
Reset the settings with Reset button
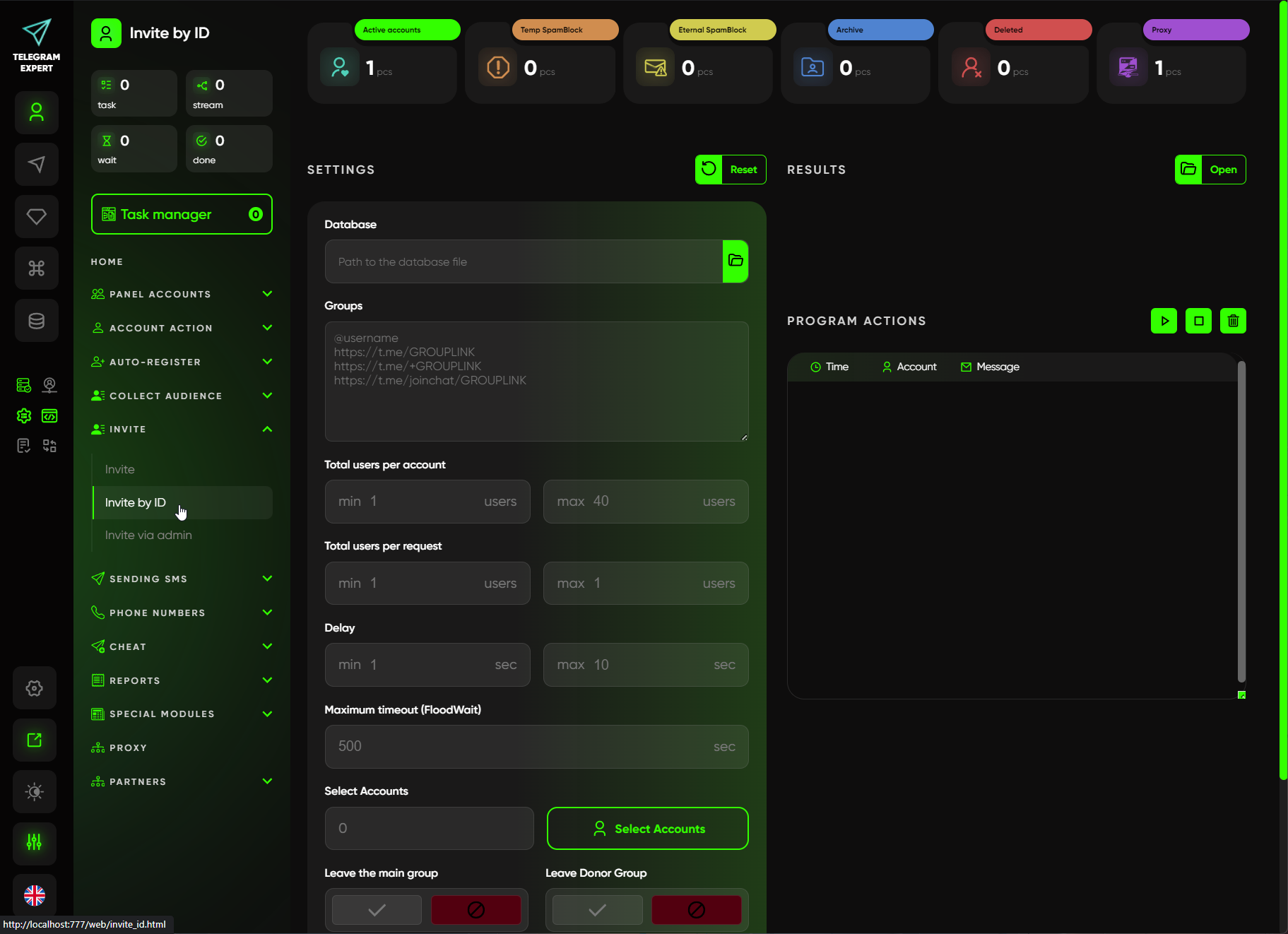731,170
